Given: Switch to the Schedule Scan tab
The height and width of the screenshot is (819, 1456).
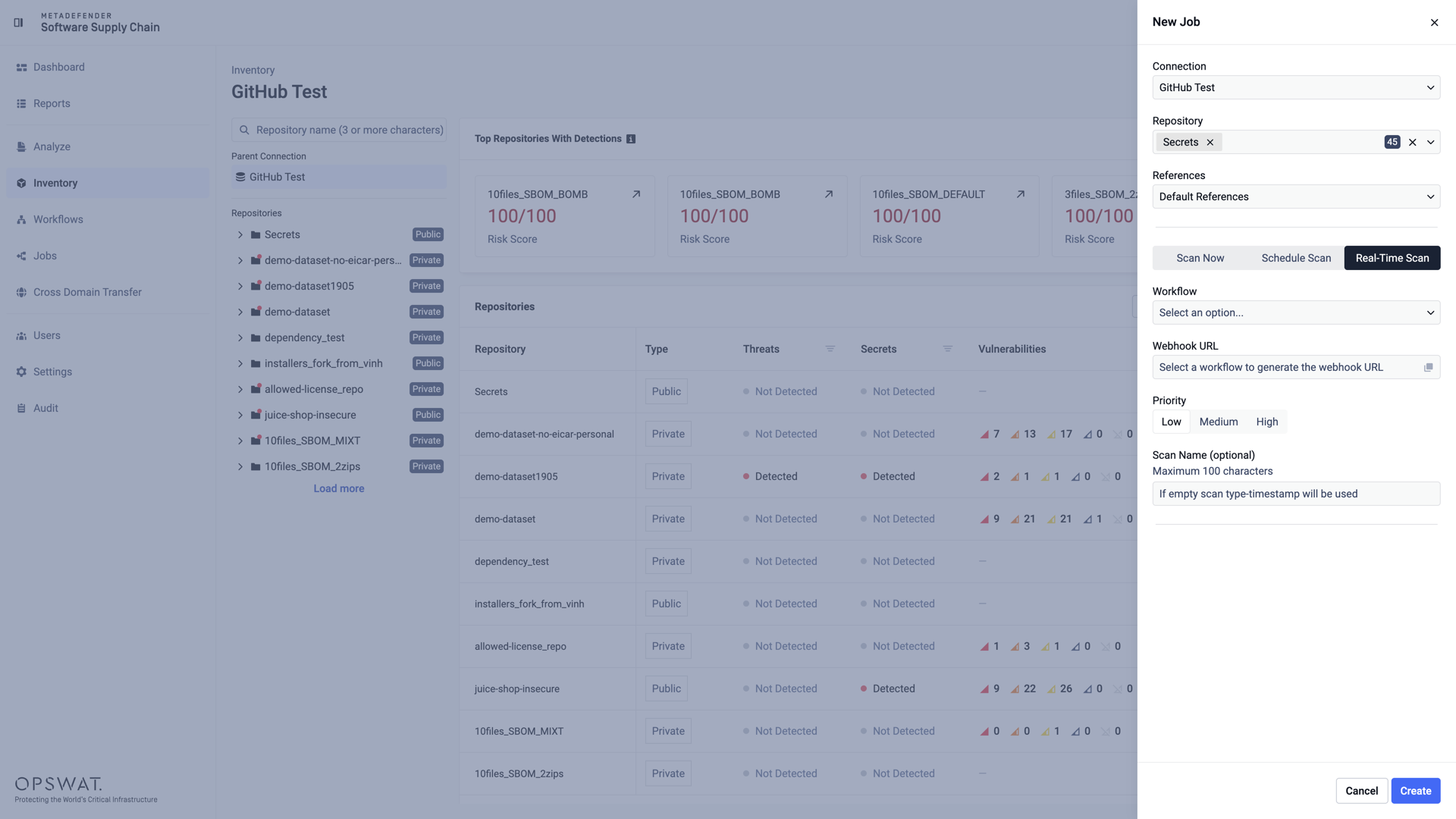Looking at the screenshot, I should [1296, 258].
